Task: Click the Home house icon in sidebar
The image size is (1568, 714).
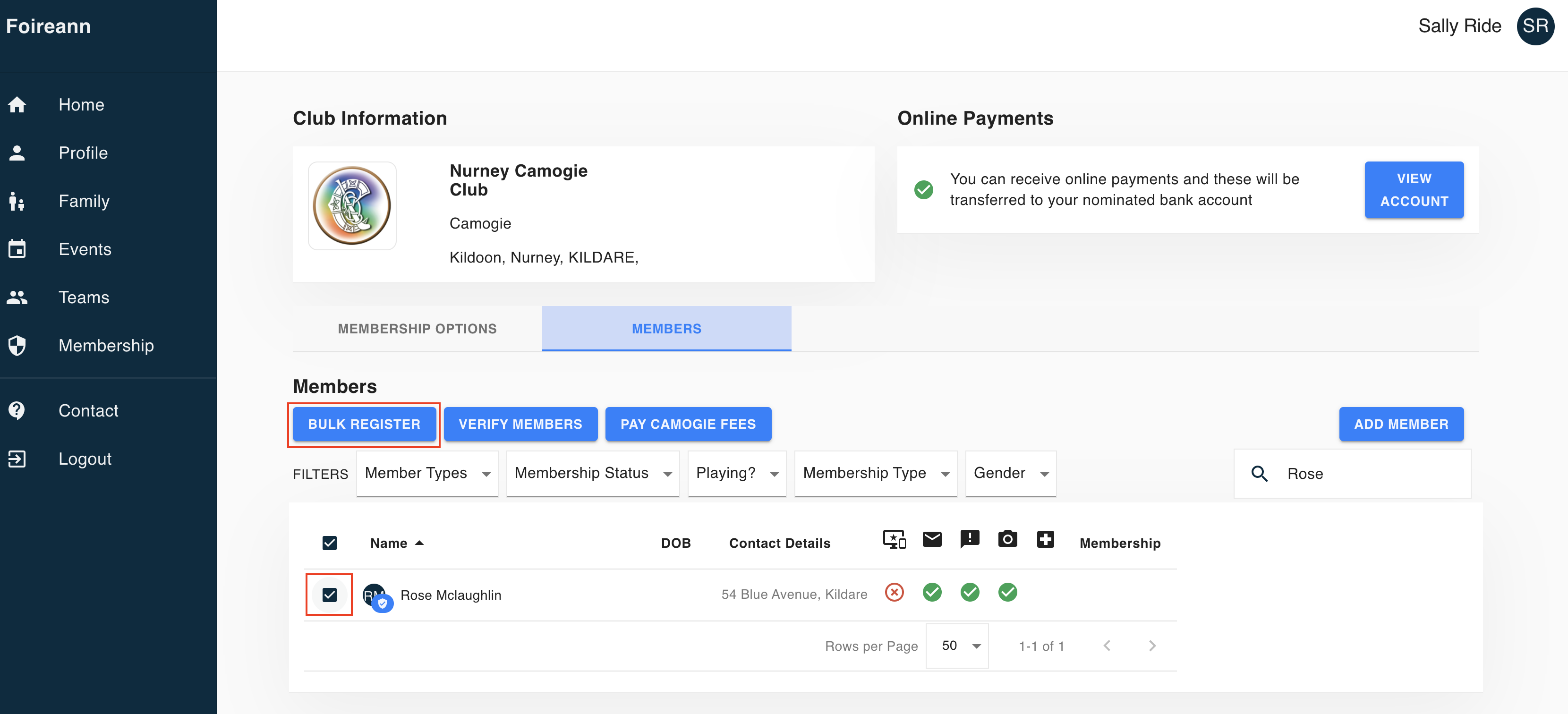Action: pos(17,105)
